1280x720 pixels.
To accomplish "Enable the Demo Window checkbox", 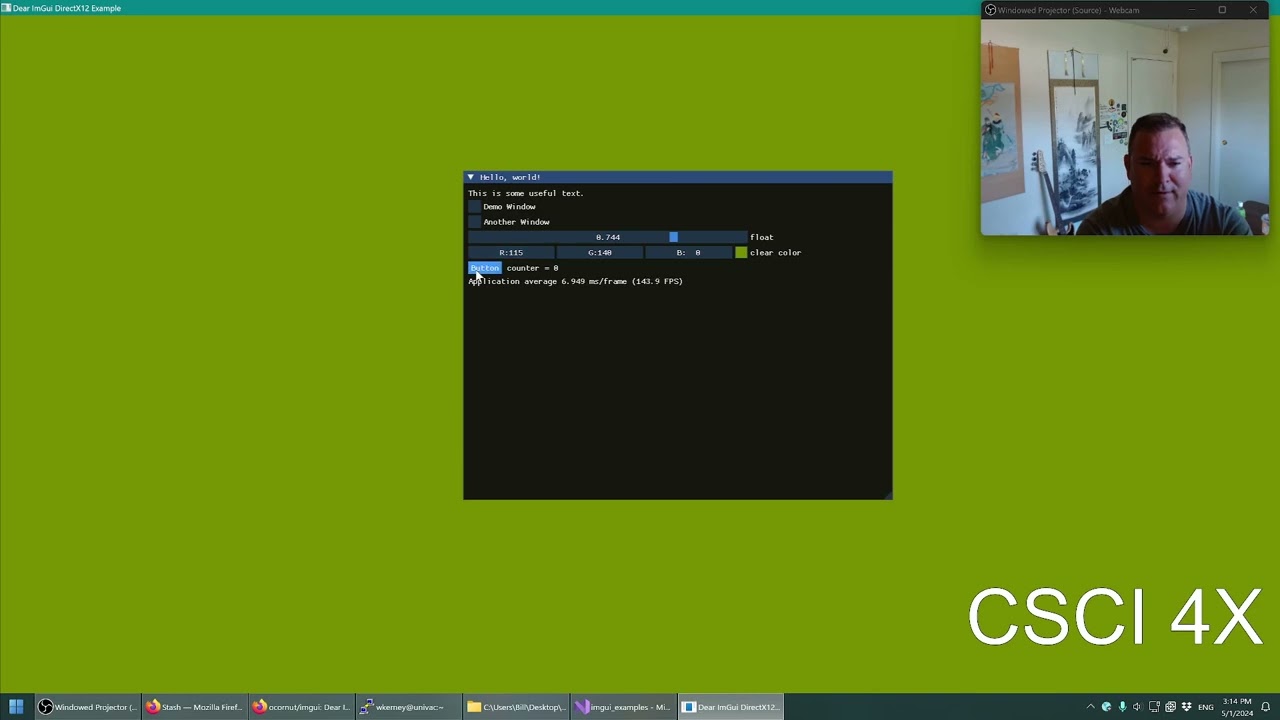I will 474,207.
